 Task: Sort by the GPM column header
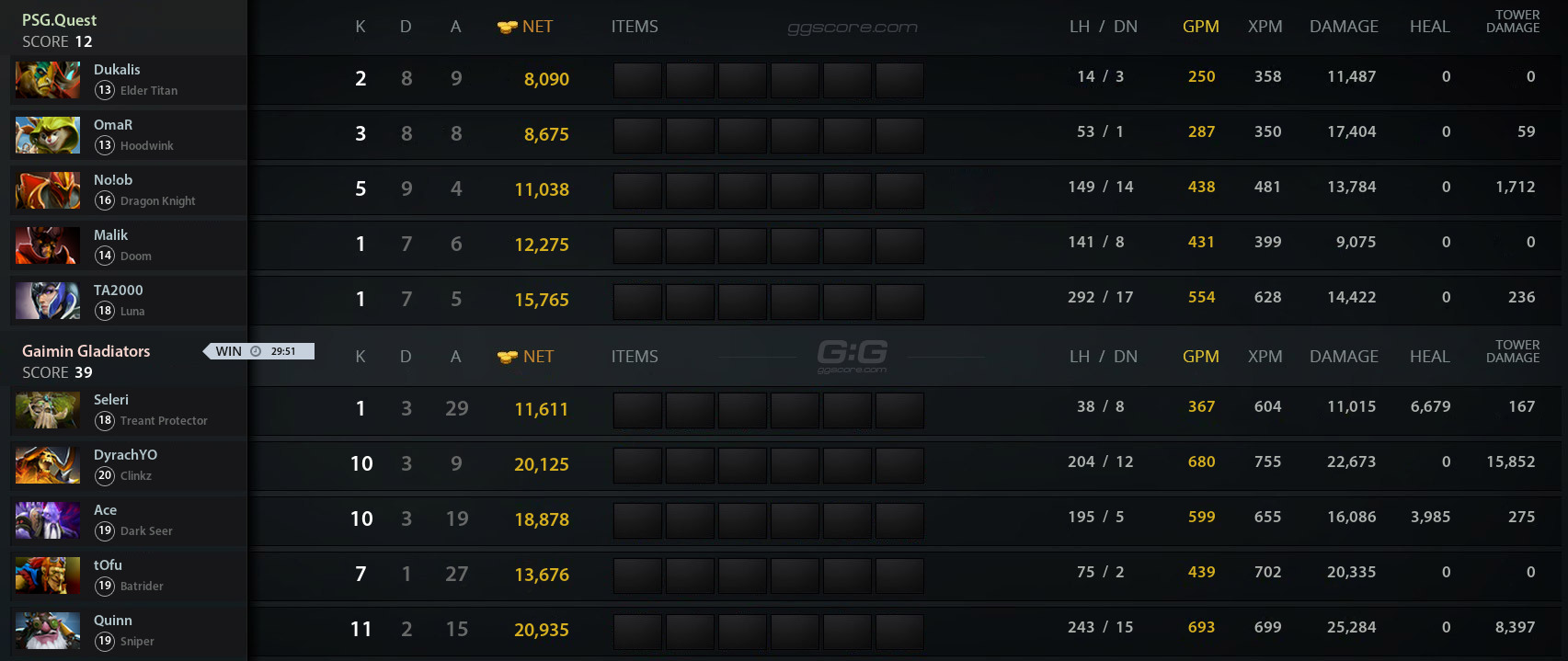point(1201,26)
